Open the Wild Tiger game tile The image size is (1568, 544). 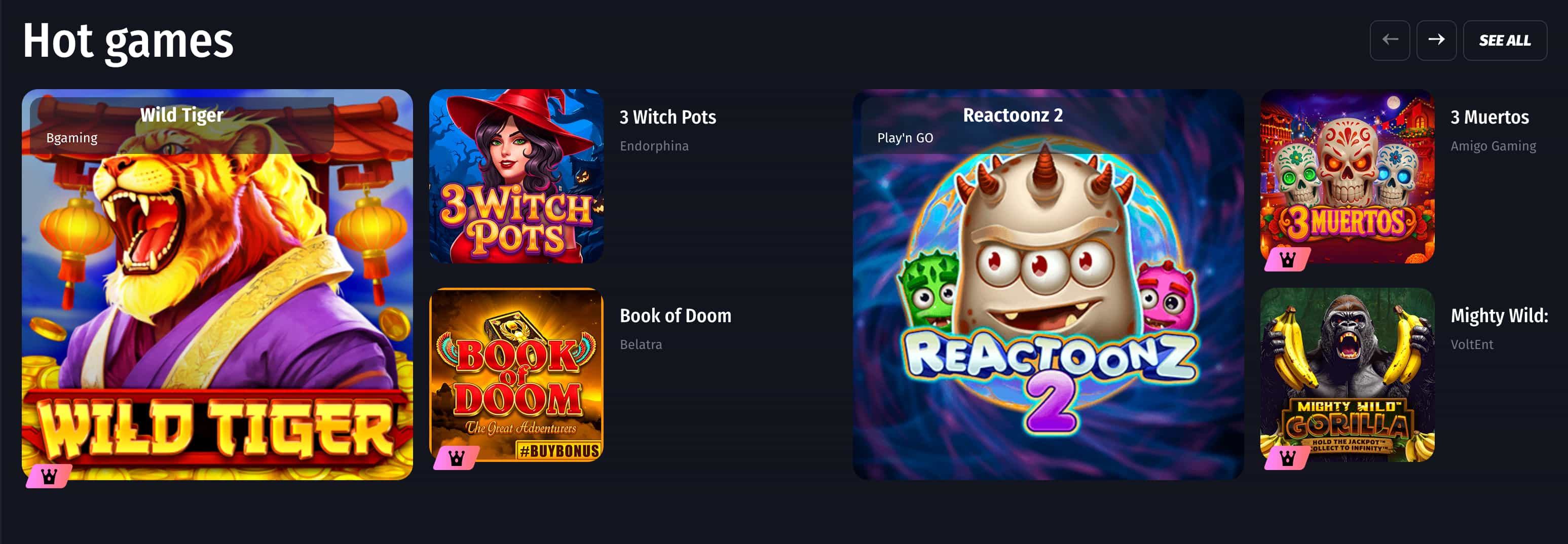(x=217, y=285)
